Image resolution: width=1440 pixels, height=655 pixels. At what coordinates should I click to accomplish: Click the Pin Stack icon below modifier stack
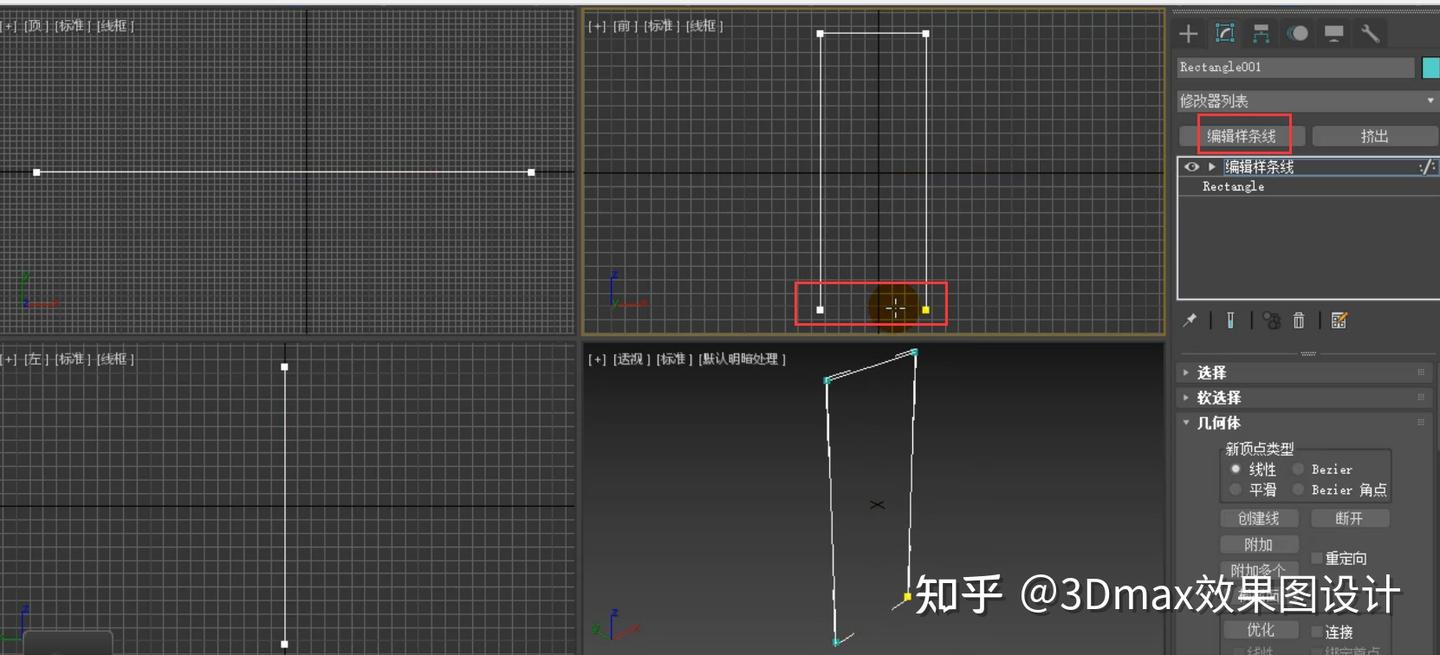tap(1190, 320)
